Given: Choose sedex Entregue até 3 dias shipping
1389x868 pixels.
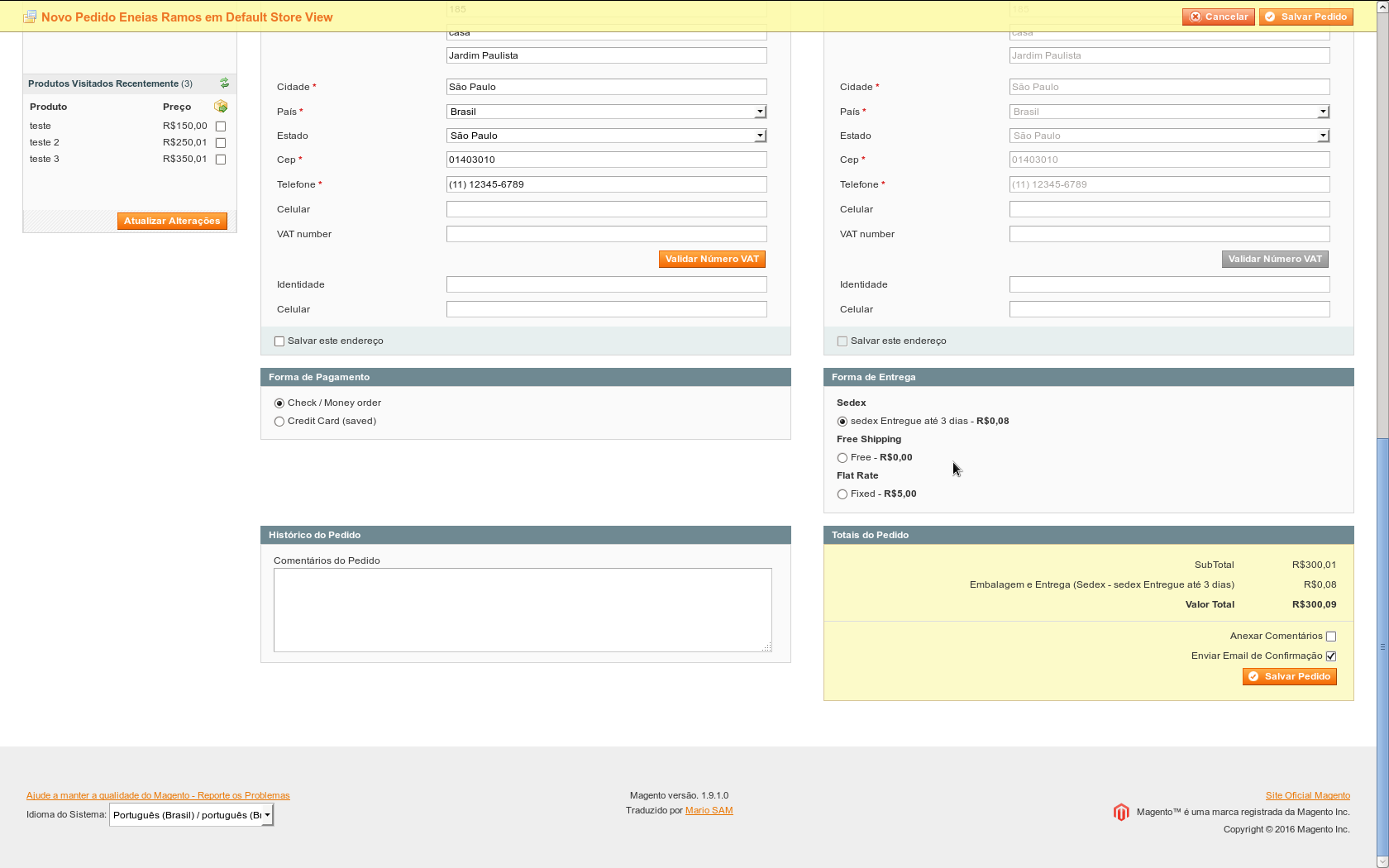Looking at the screenshot, I should 842,422.
